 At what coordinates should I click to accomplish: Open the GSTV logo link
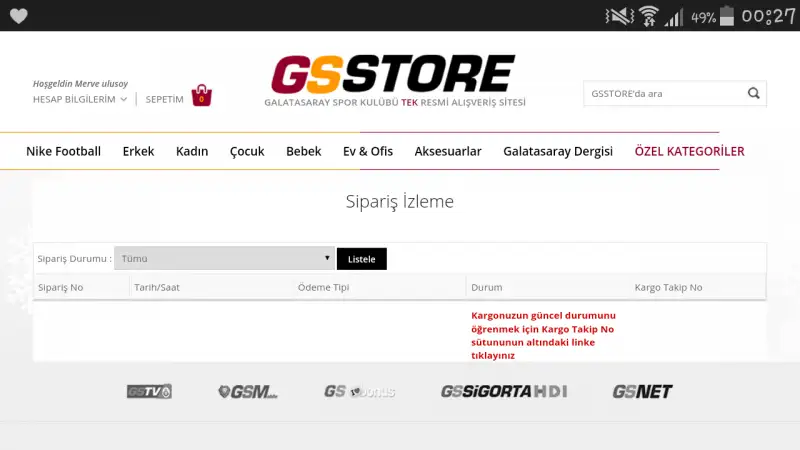pyautogui.click(x=149, y=391)
